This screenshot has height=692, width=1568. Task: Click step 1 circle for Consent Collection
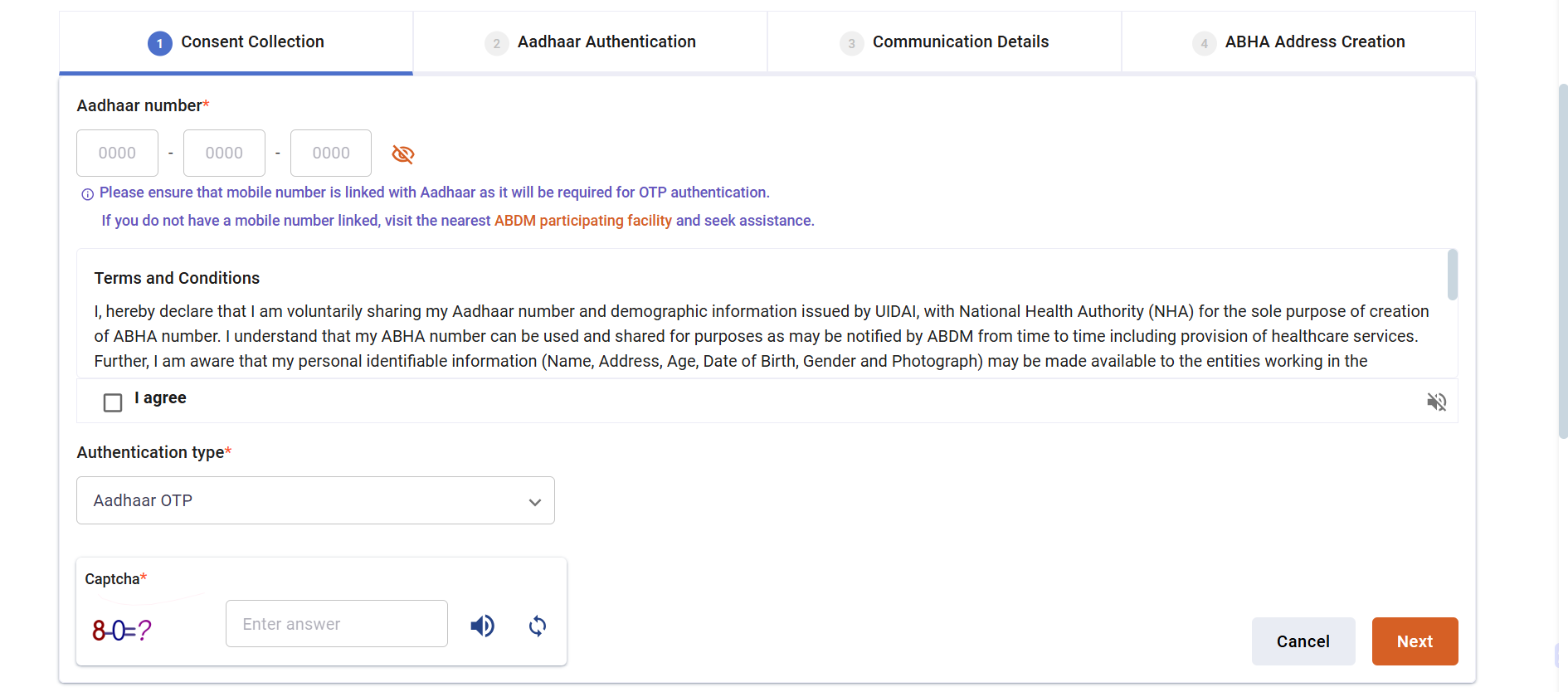159,43
